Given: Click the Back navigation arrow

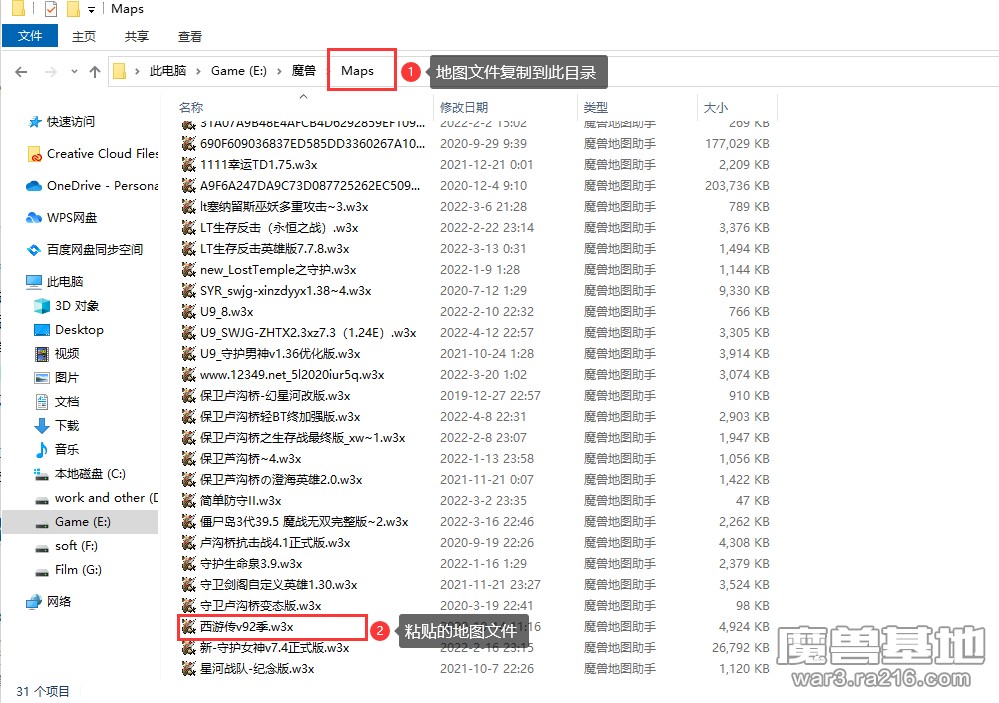Looking at the screenshot, I should coord(21,72).
